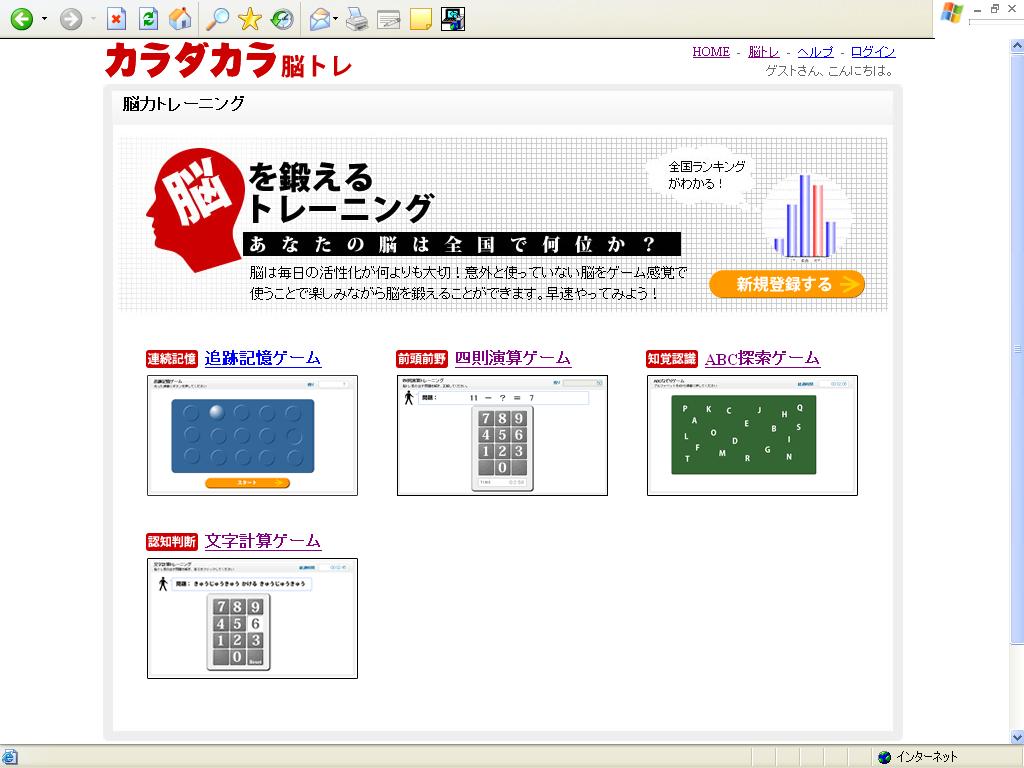Click the 全国ランキングがわかる！ speech bubble

tap(704, 175)
